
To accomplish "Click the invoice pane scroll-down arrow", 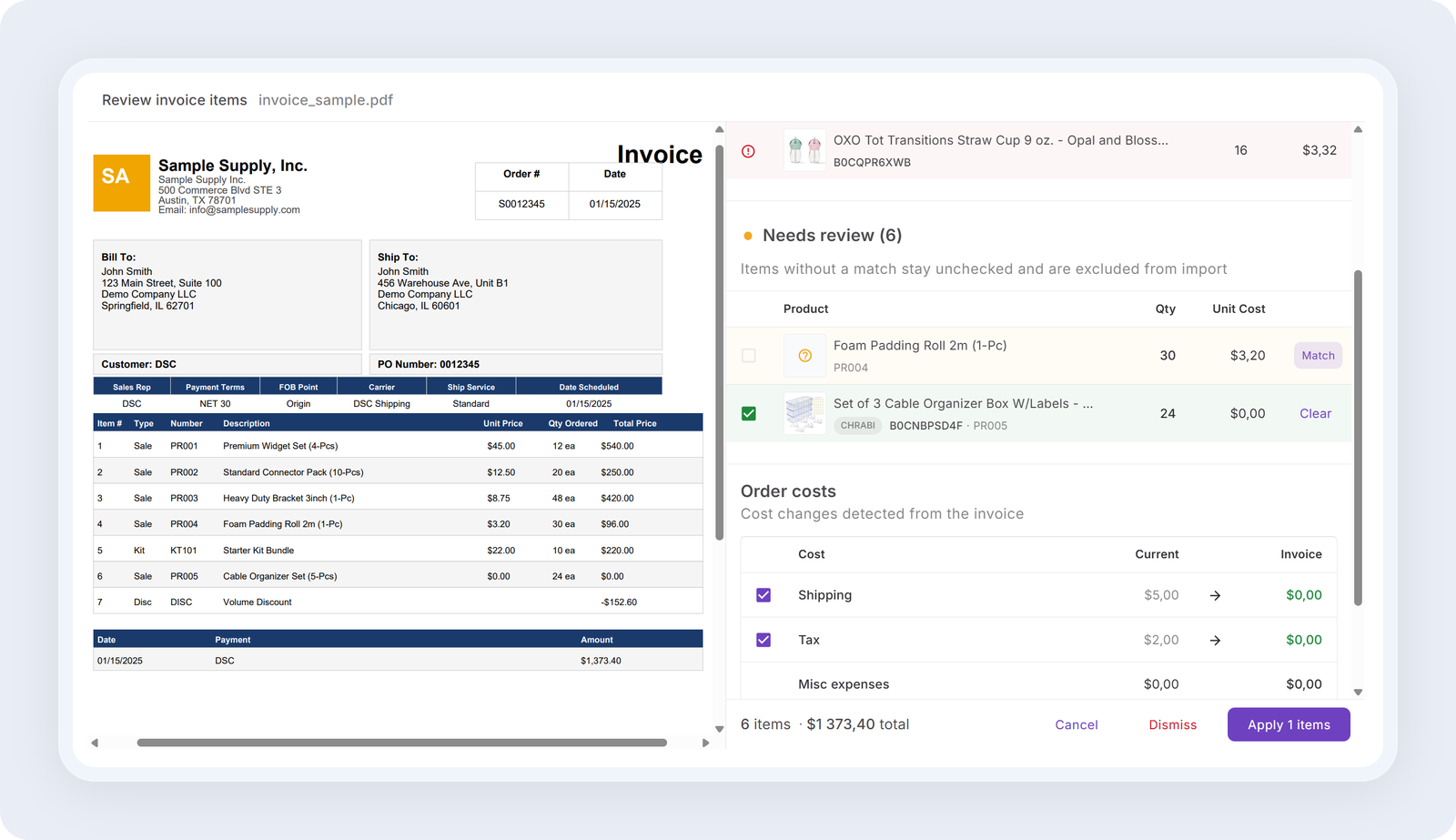I will tap(719, 729).
